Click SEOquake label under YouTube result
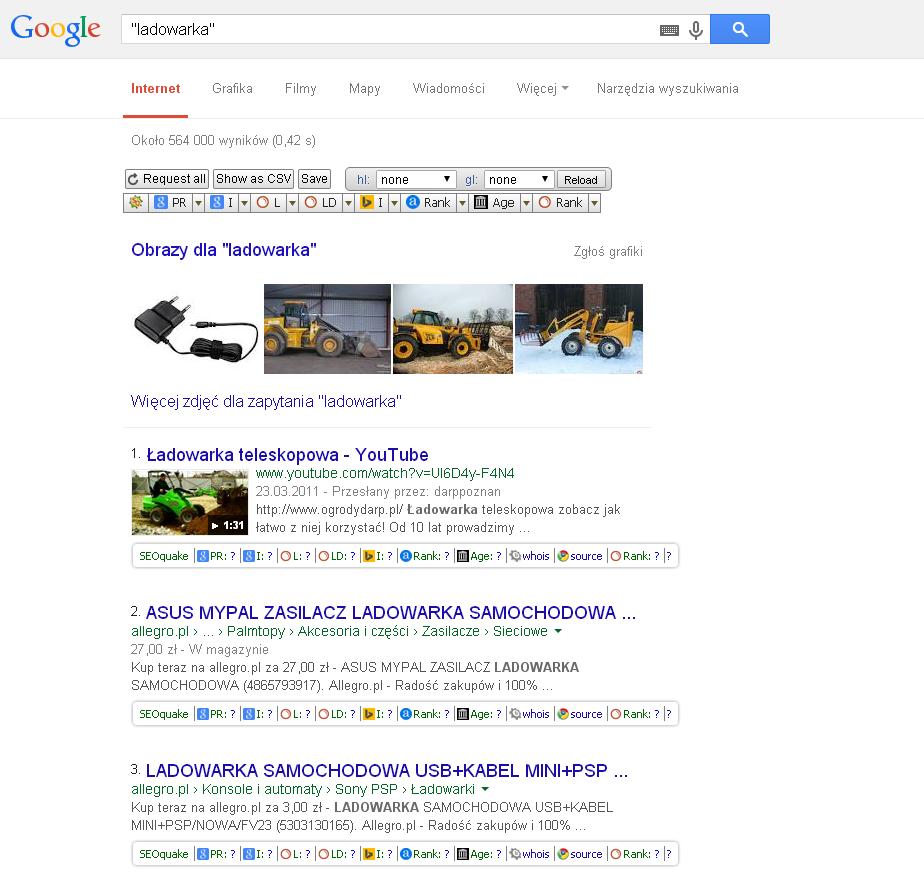Image resolution: width=924 pixels, height=877 pixels. 164,556
